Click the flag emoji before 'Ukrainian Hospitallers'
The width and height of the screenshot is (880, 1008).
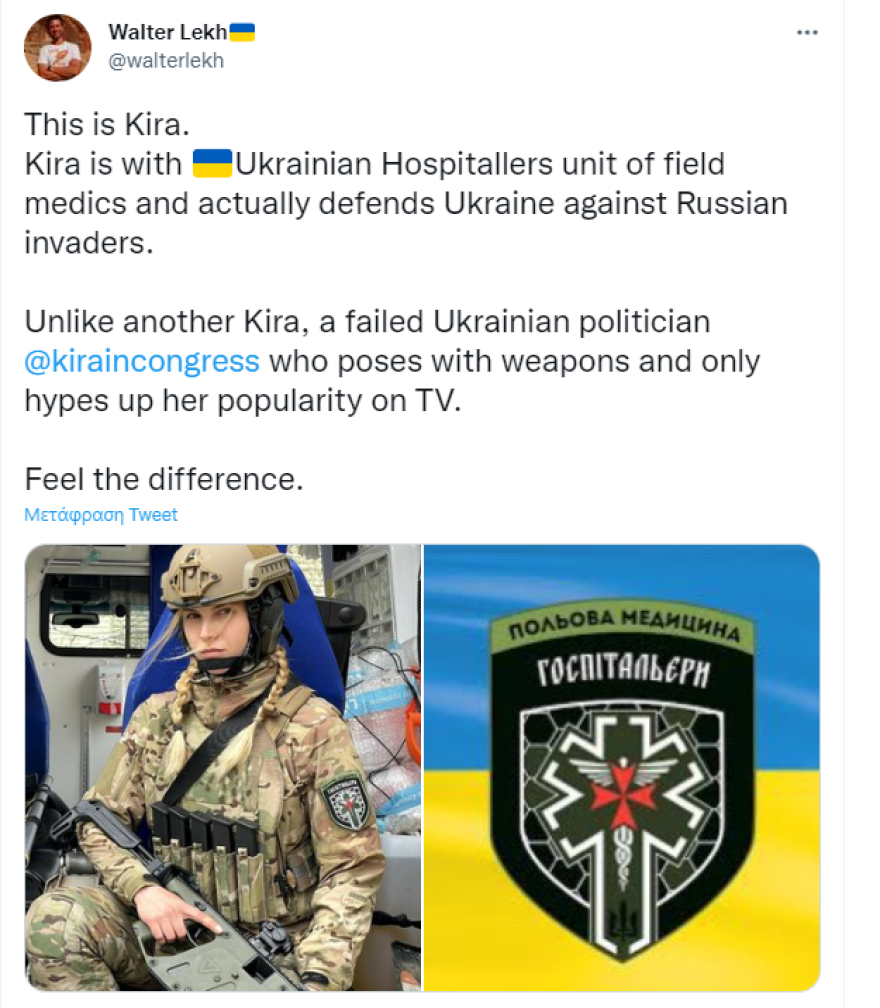212,163
